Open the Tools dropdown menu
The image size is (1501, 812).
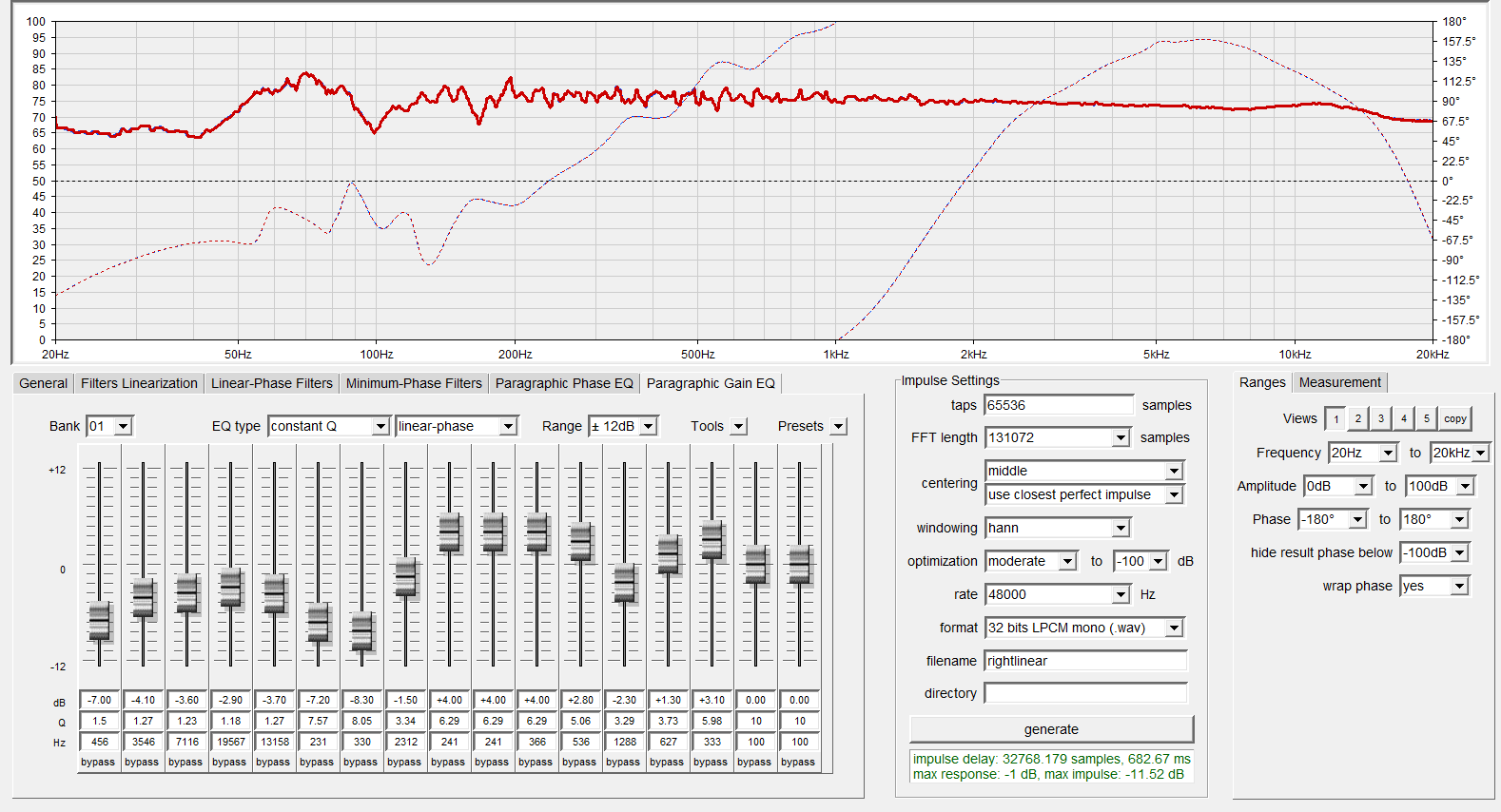(739, 426)
